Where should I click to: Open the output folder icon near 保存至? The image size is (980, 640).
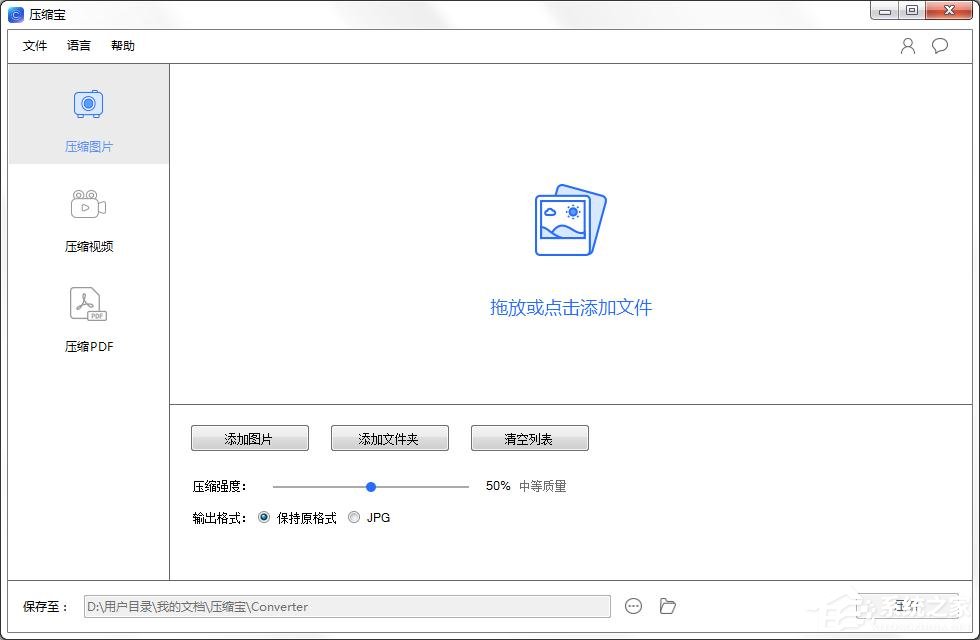coord(667,606)
